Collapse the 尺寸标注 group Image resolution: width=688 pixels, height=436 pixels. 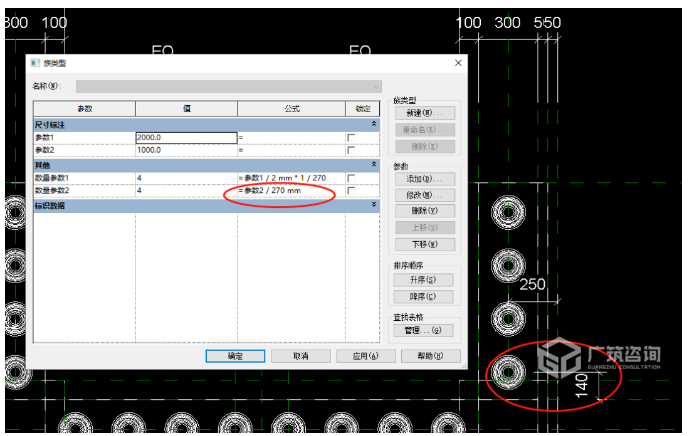point(374,125)
